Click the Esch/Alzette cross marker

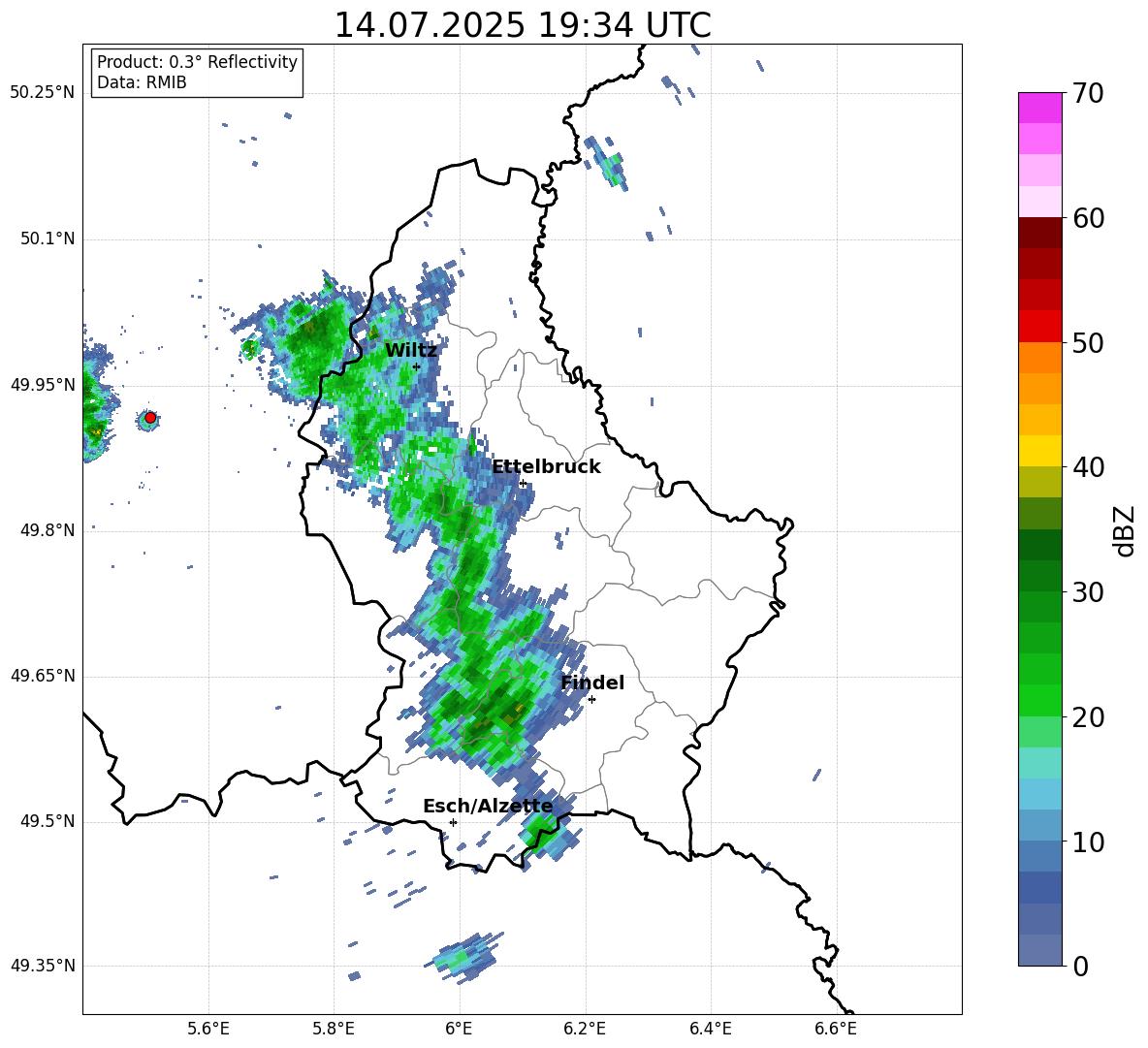point(453,822)
